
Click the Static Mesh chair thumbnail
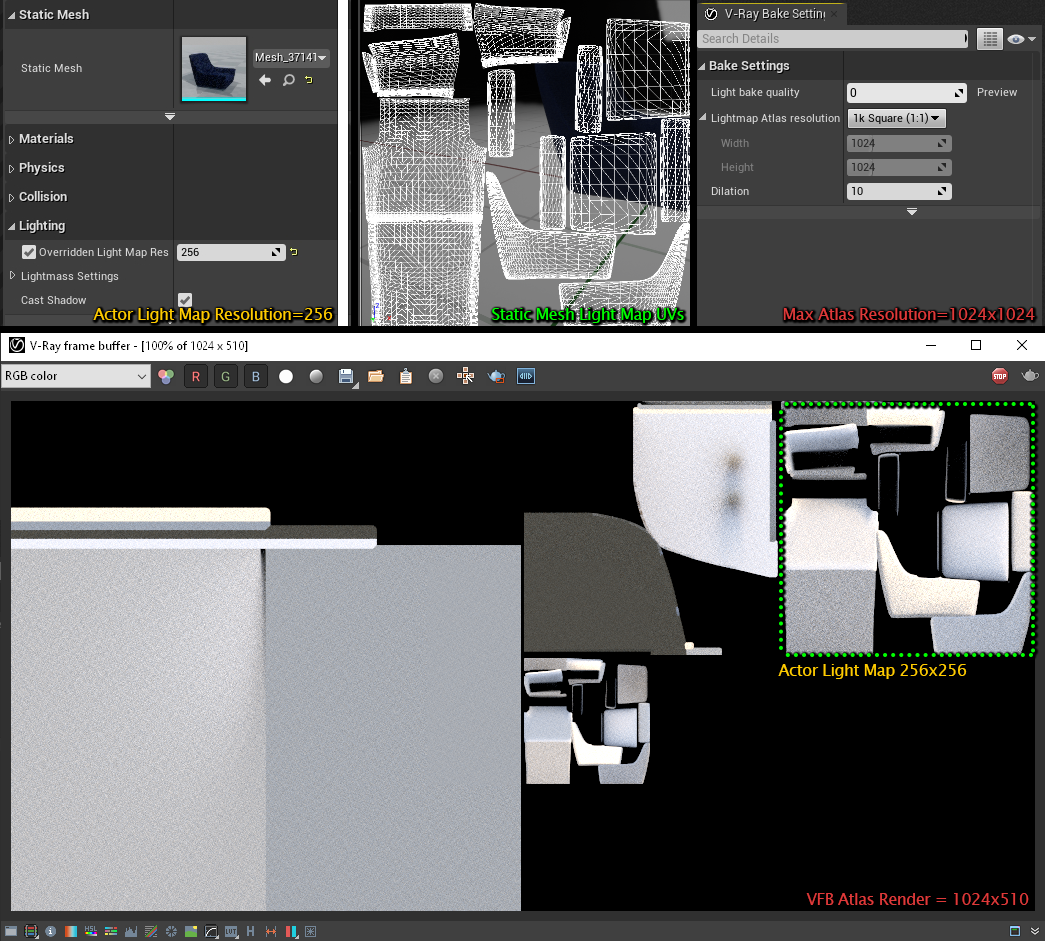click(214, 69)
